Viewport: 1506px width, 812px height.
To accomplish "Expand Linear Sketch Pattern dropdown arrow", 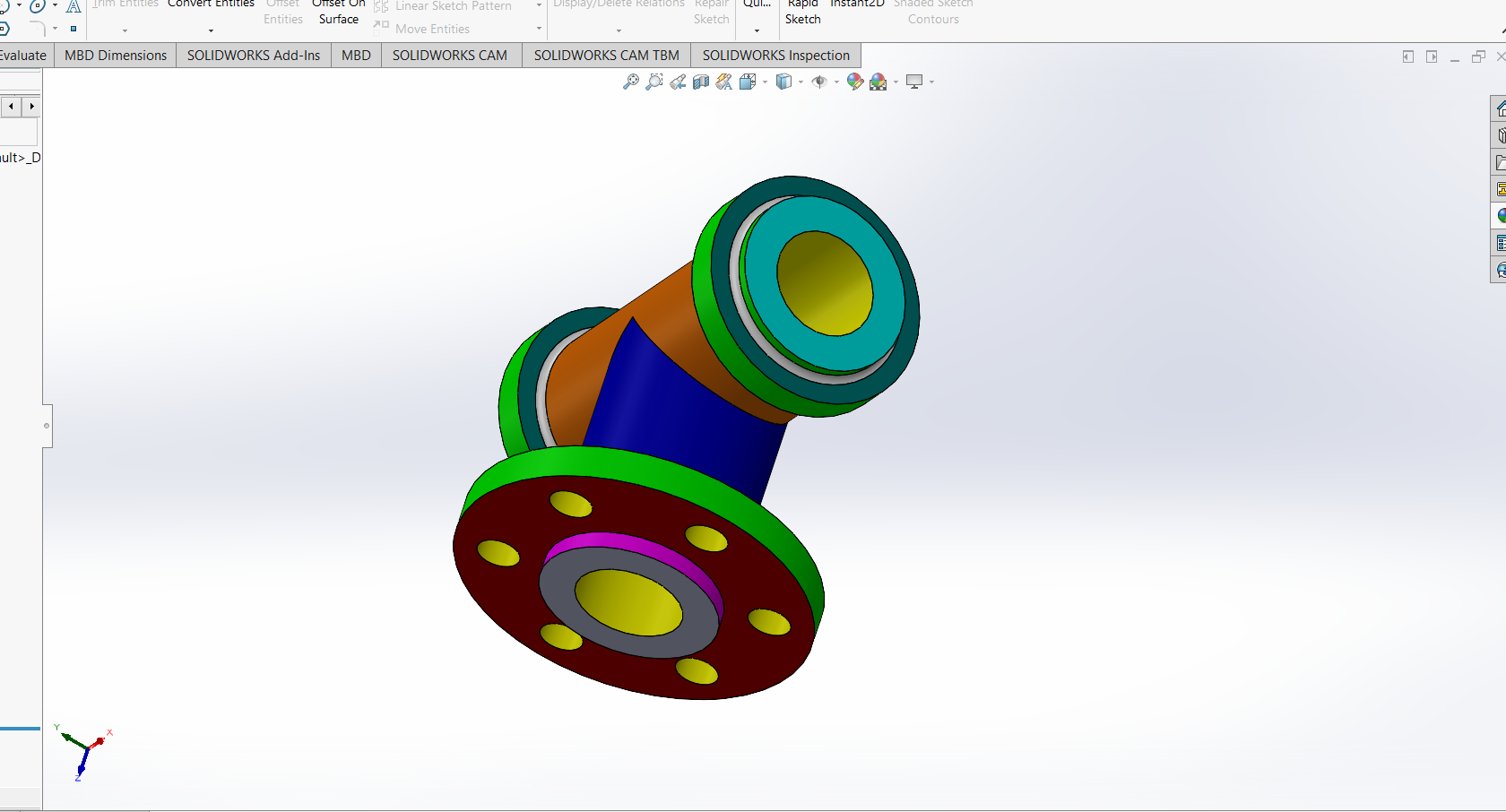I will pos(539,5).
